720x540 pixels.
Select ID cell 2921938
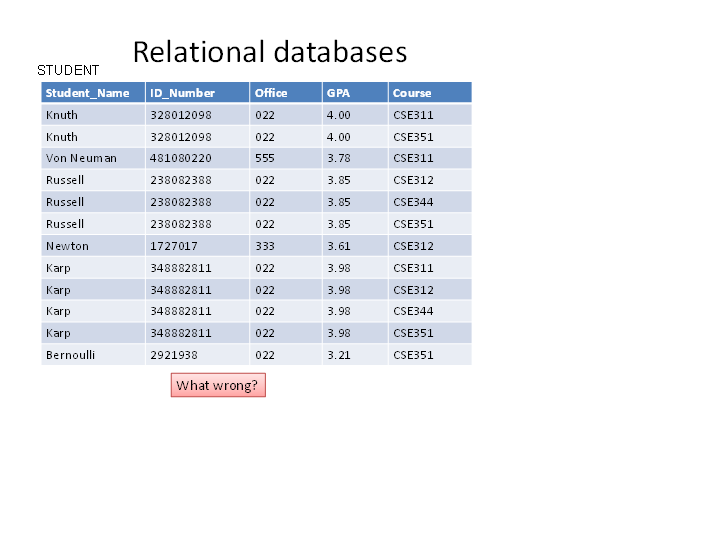coord(197,354)
